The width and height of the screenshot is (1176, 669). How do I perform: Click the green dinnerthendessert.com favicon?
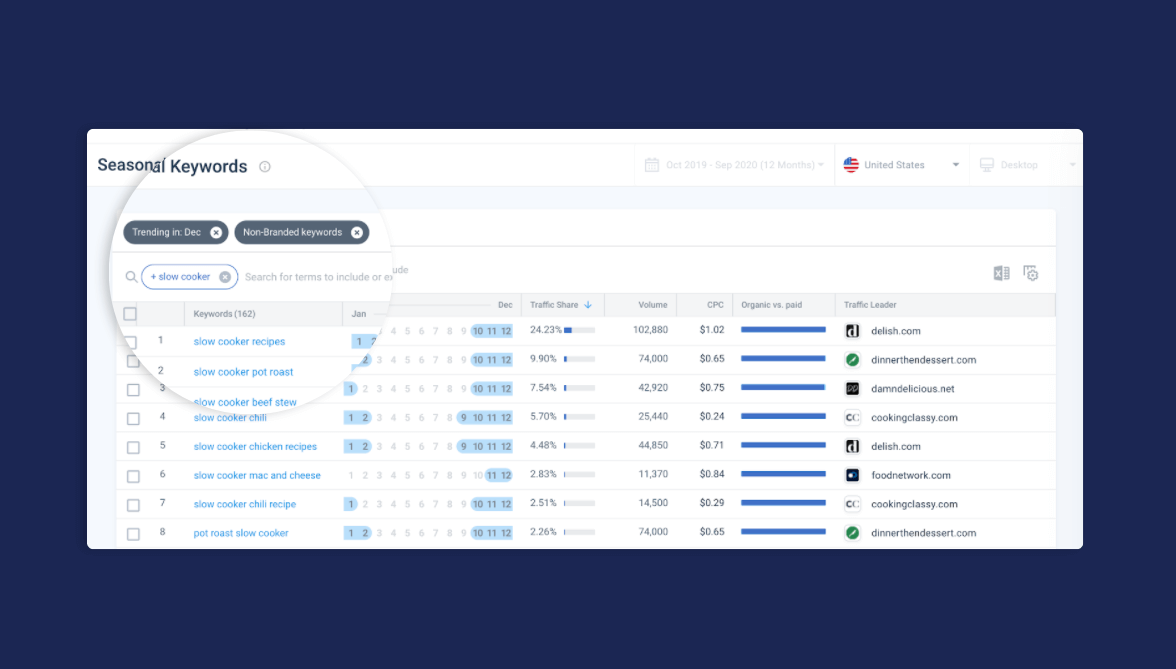pos(851,359)
